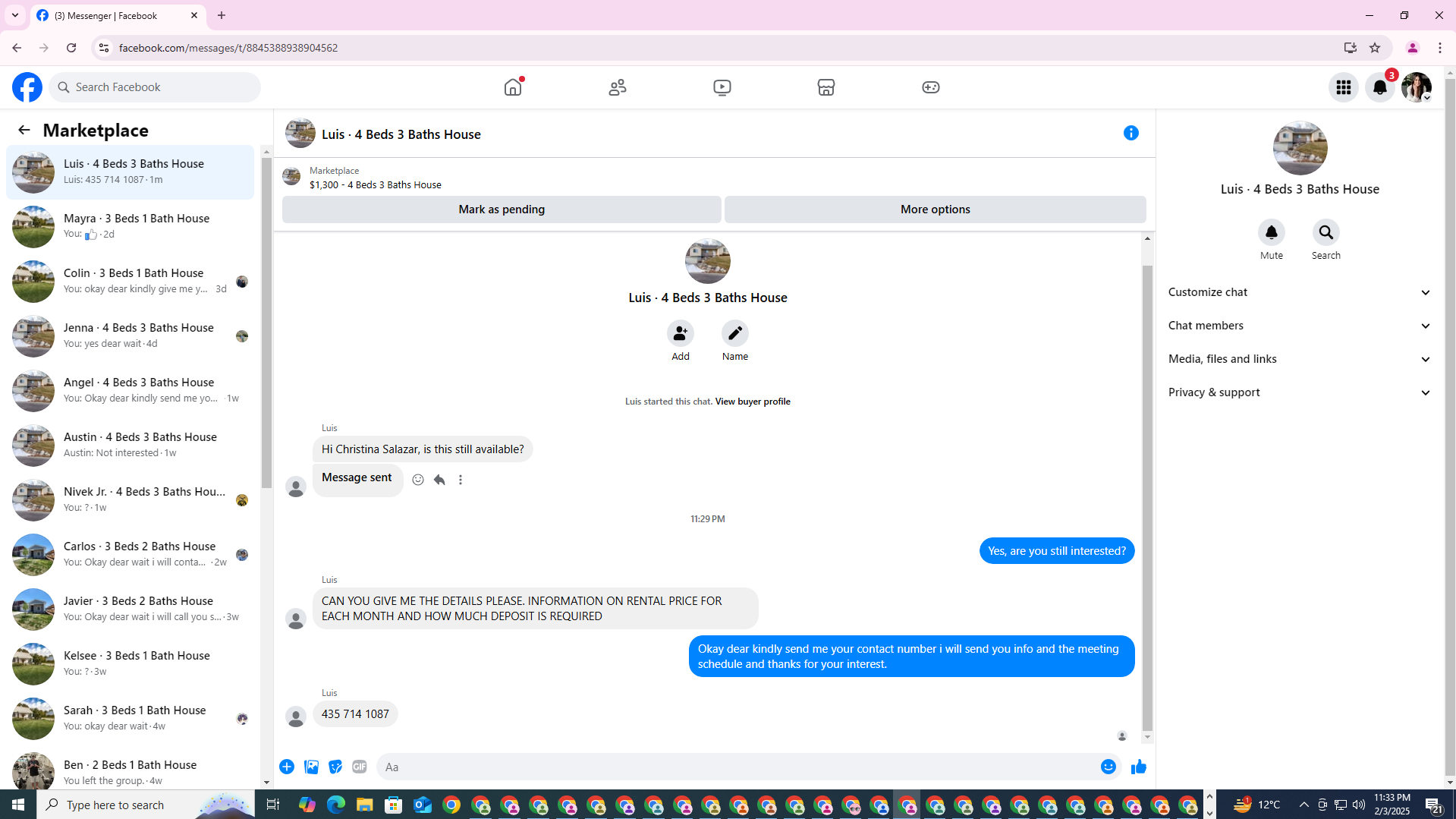
Task: Open the account profile menu
Action: [x=1417, y=87]
